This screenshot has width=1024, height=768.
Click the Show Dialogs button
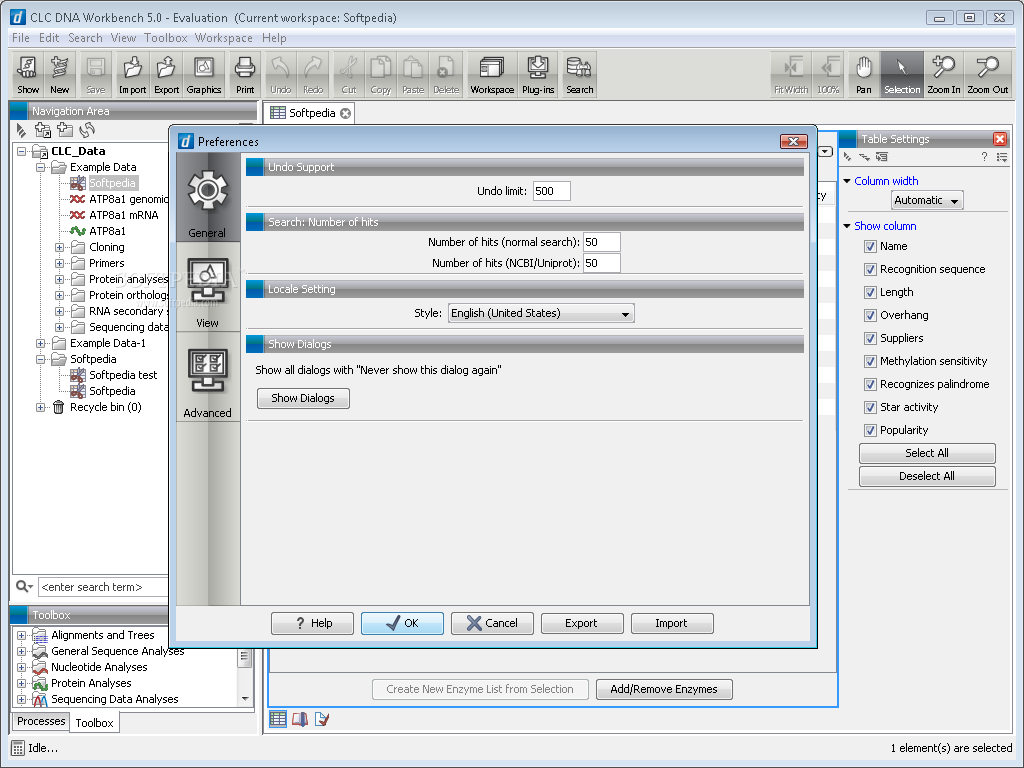click(303, 398)
